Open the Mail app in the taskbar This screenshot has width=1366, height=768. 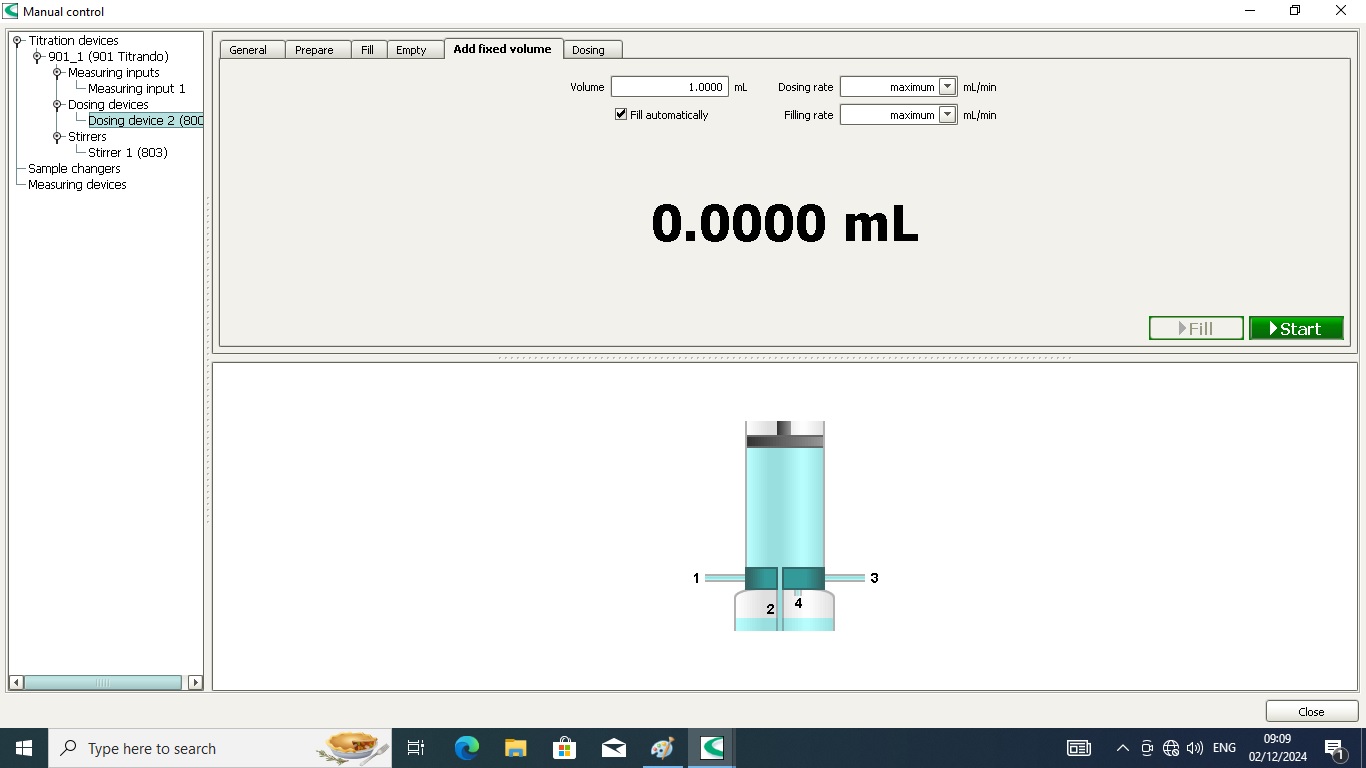tap(613, 748)
